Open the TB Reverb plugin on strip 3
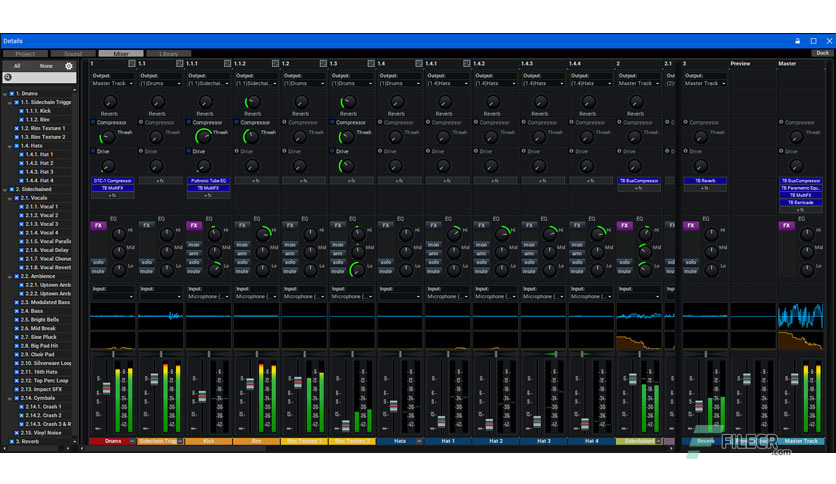The width and height of the screenshot is (836, 484). pyautogui.click(x=705, y=181)
